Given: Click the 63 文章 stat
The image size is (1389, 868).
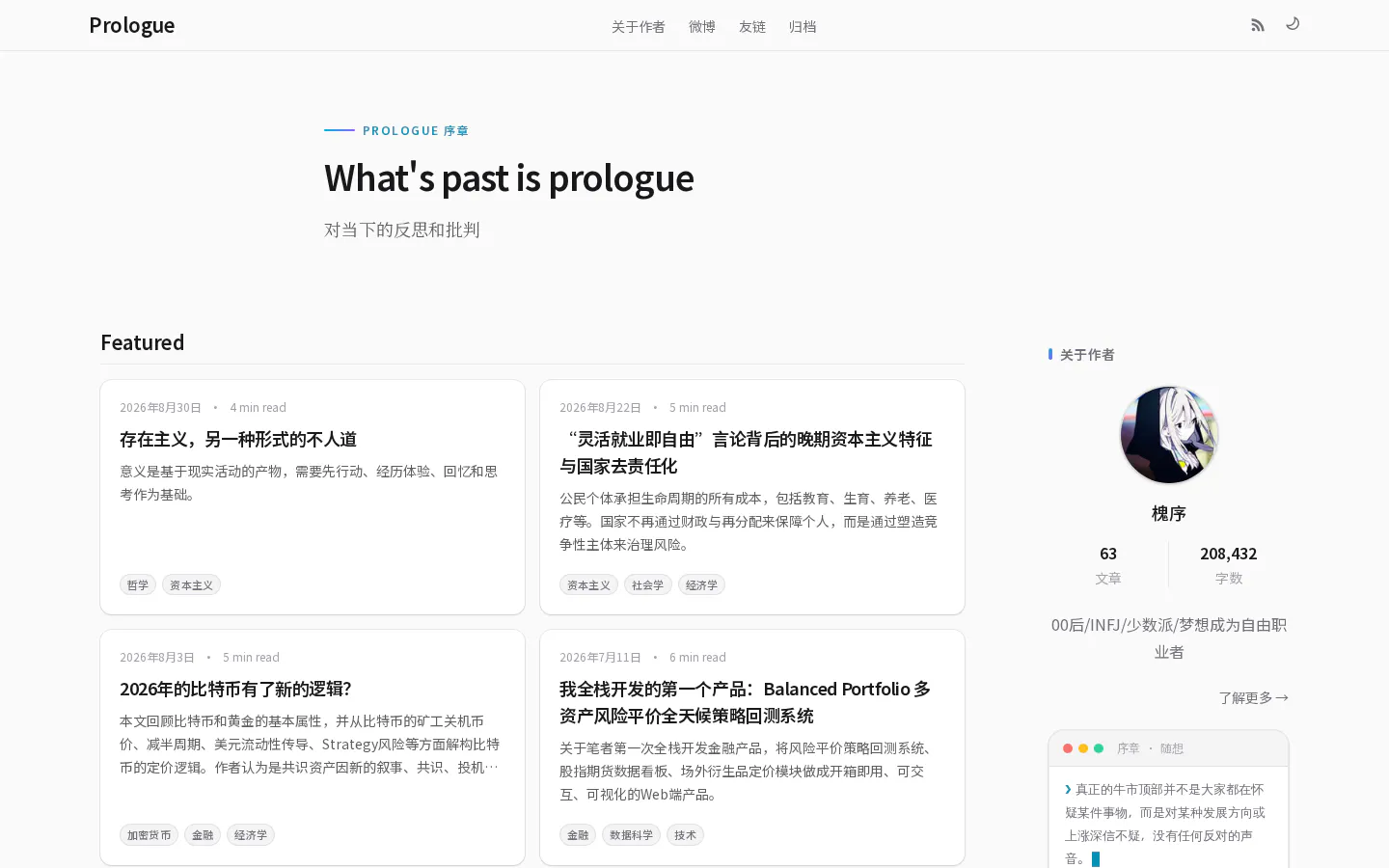Looking at the screenshot, I should point(1108,565).
